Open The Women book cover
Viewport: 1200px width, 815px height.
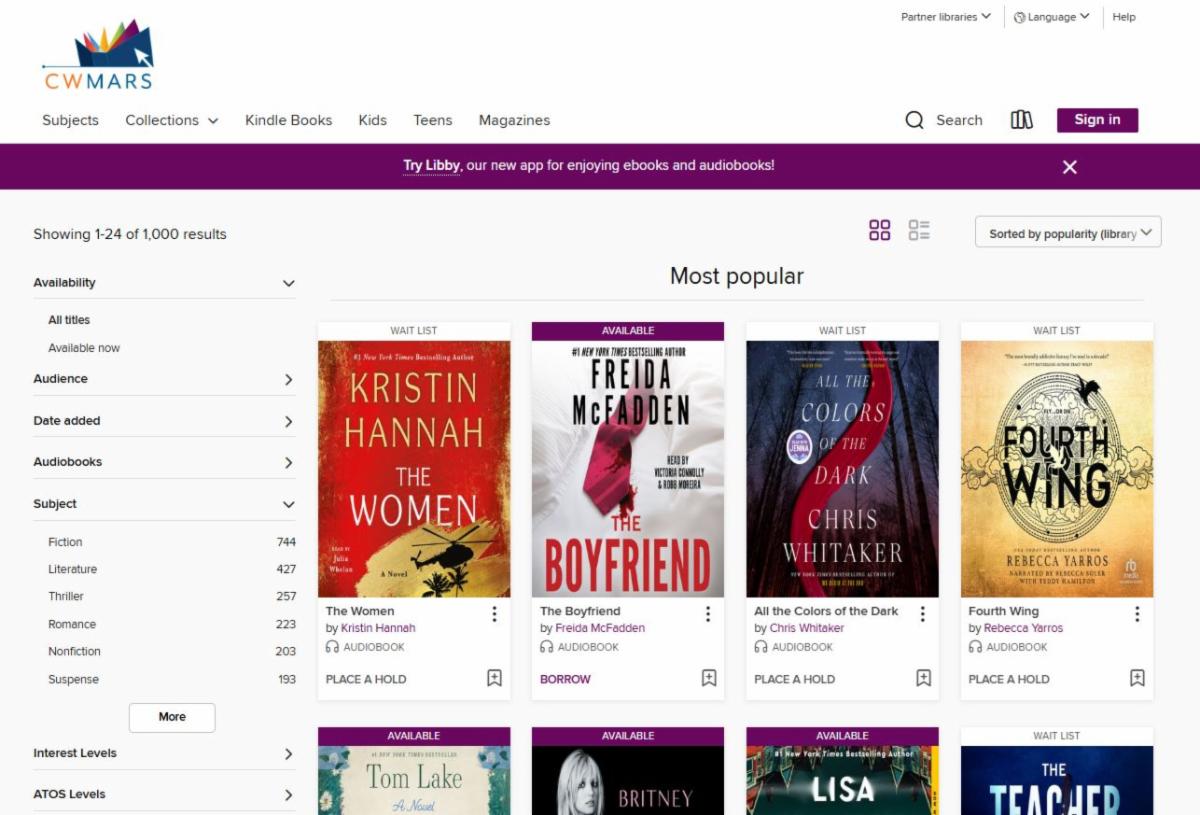[x=414, y=469]
